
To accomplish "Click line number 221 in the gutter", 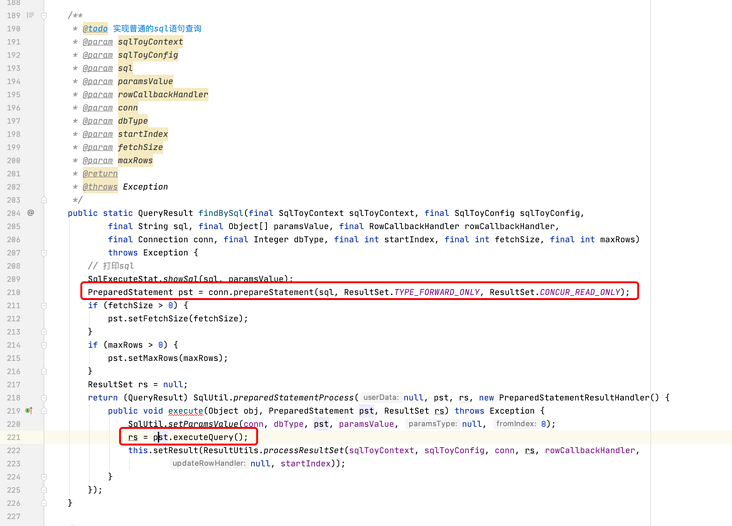I will (x=14, y=437).
